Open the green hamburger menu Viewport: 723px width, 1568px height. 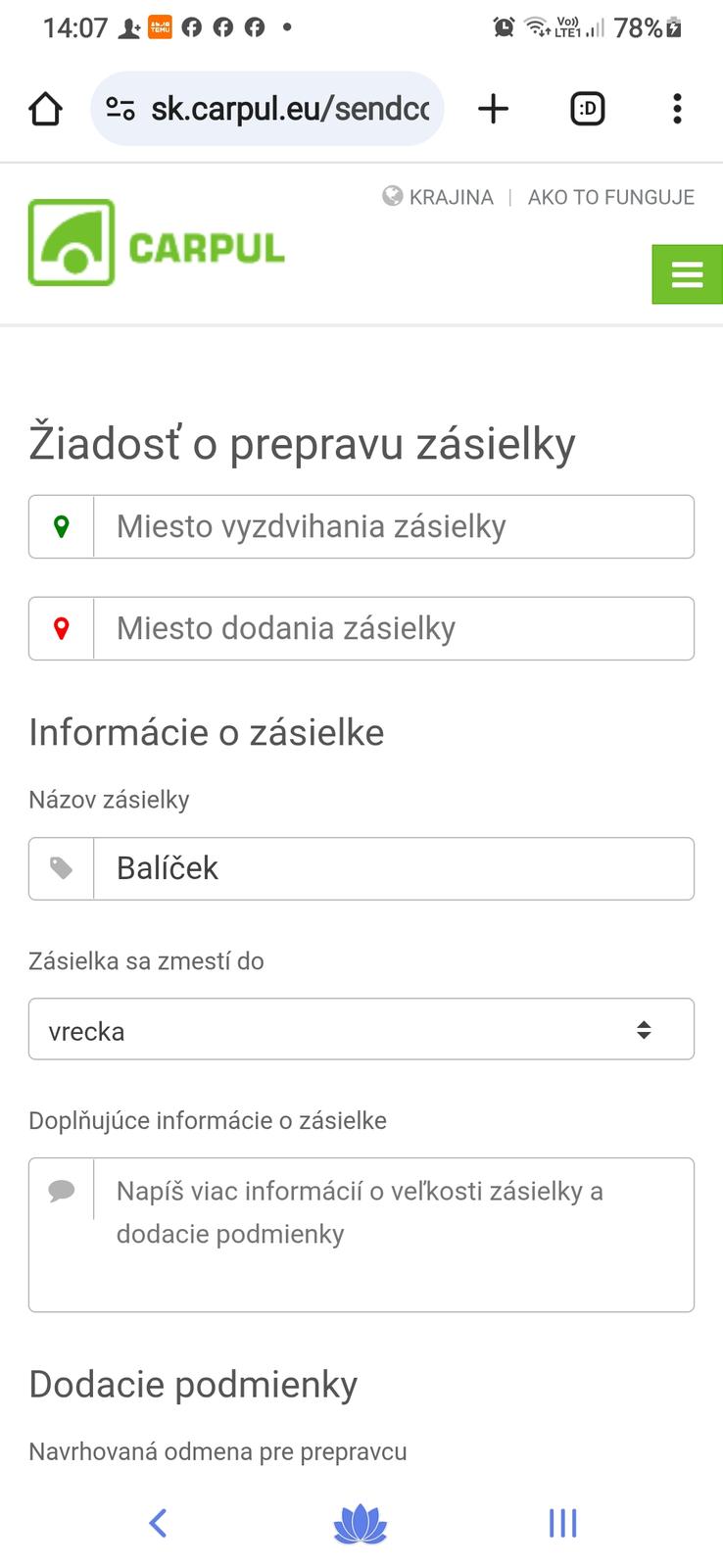coord(687,274)
